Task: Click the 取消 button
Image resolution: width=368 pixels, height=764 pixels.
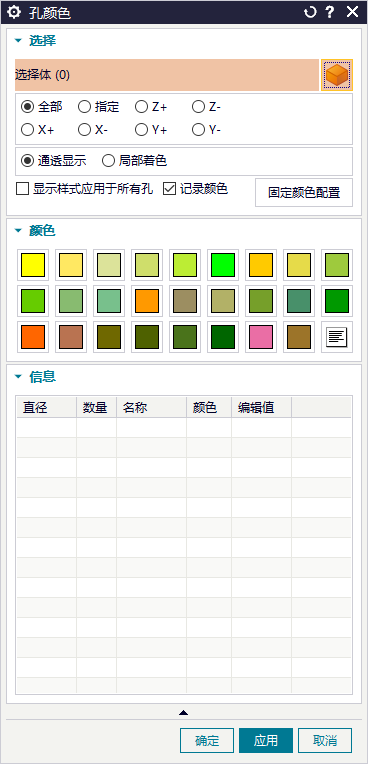Action: click(325, 741)
